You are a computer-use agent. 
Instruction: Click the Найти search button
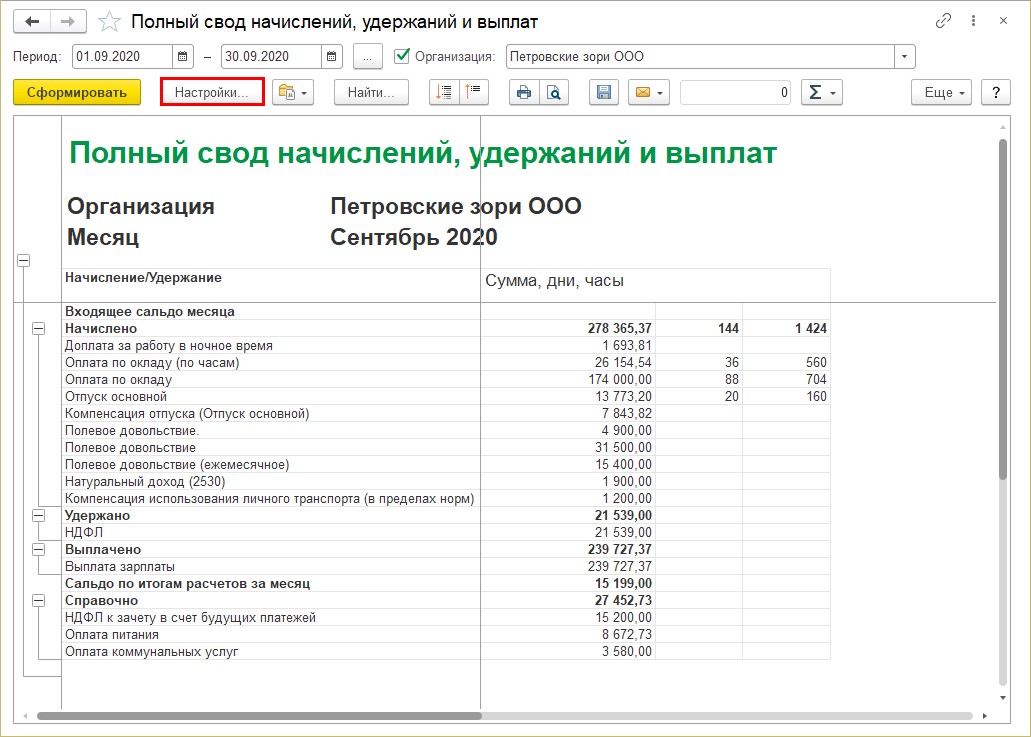click(x=371, y=92)
